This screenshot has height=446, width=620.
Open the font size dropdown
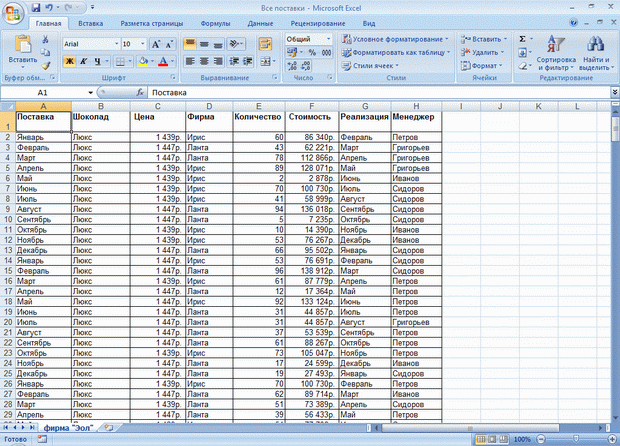[143, 44]
